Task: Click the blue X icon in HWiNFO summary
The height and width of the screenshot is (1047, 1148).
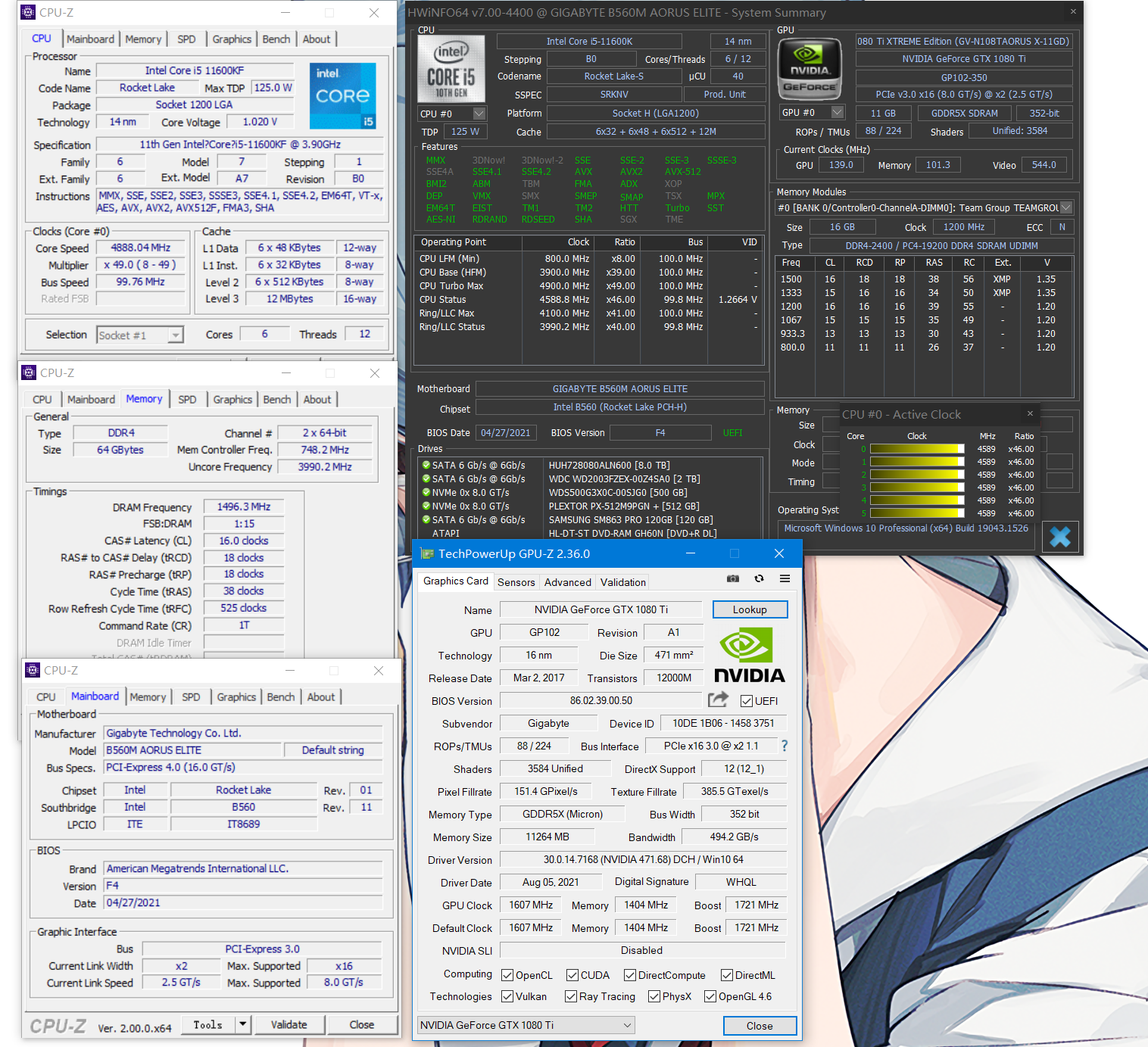Action: (1060, 537)
